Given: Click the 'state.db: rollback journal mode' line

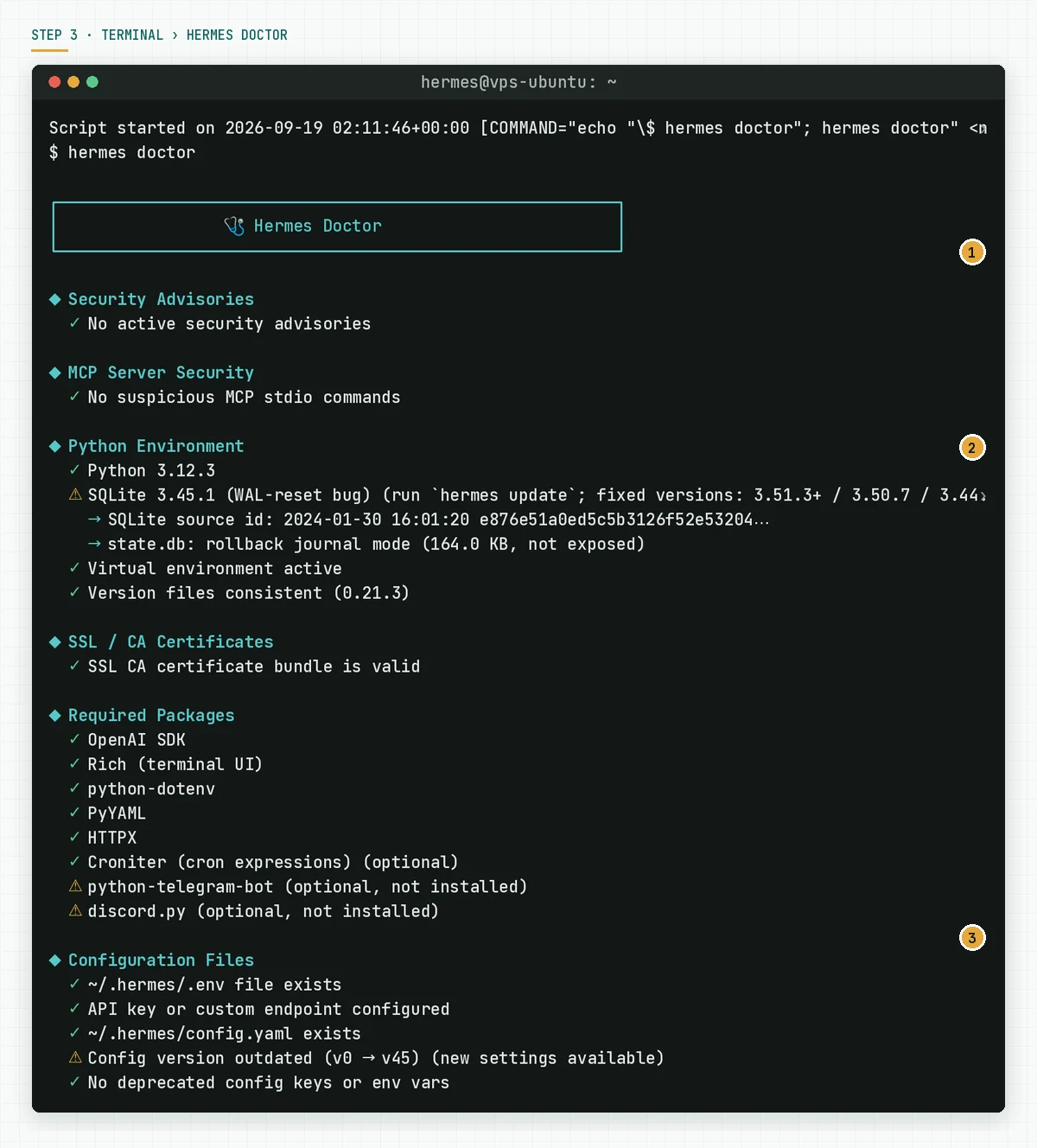Looking at the screenshot, I should click(376, 544).
